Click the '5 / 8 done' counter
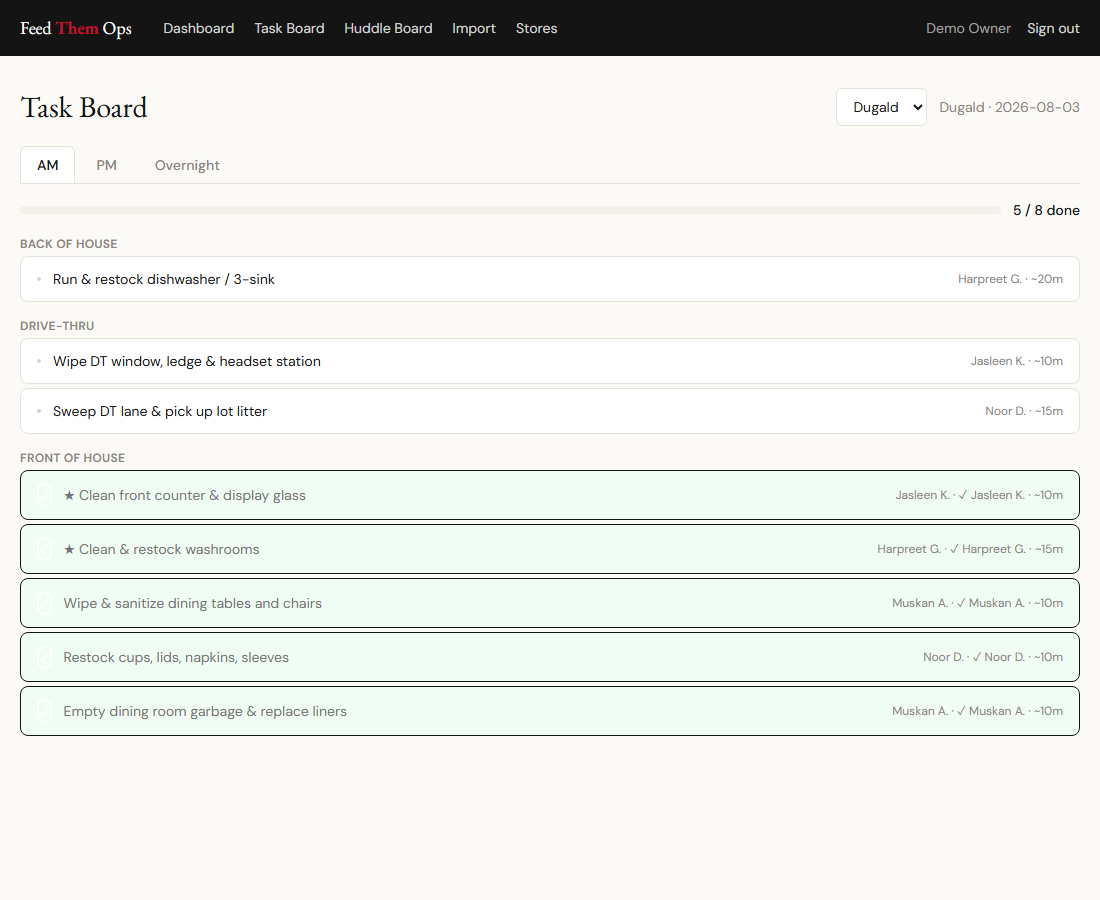The height and width of the screenshot is (900, 1100). (1046, 210)
